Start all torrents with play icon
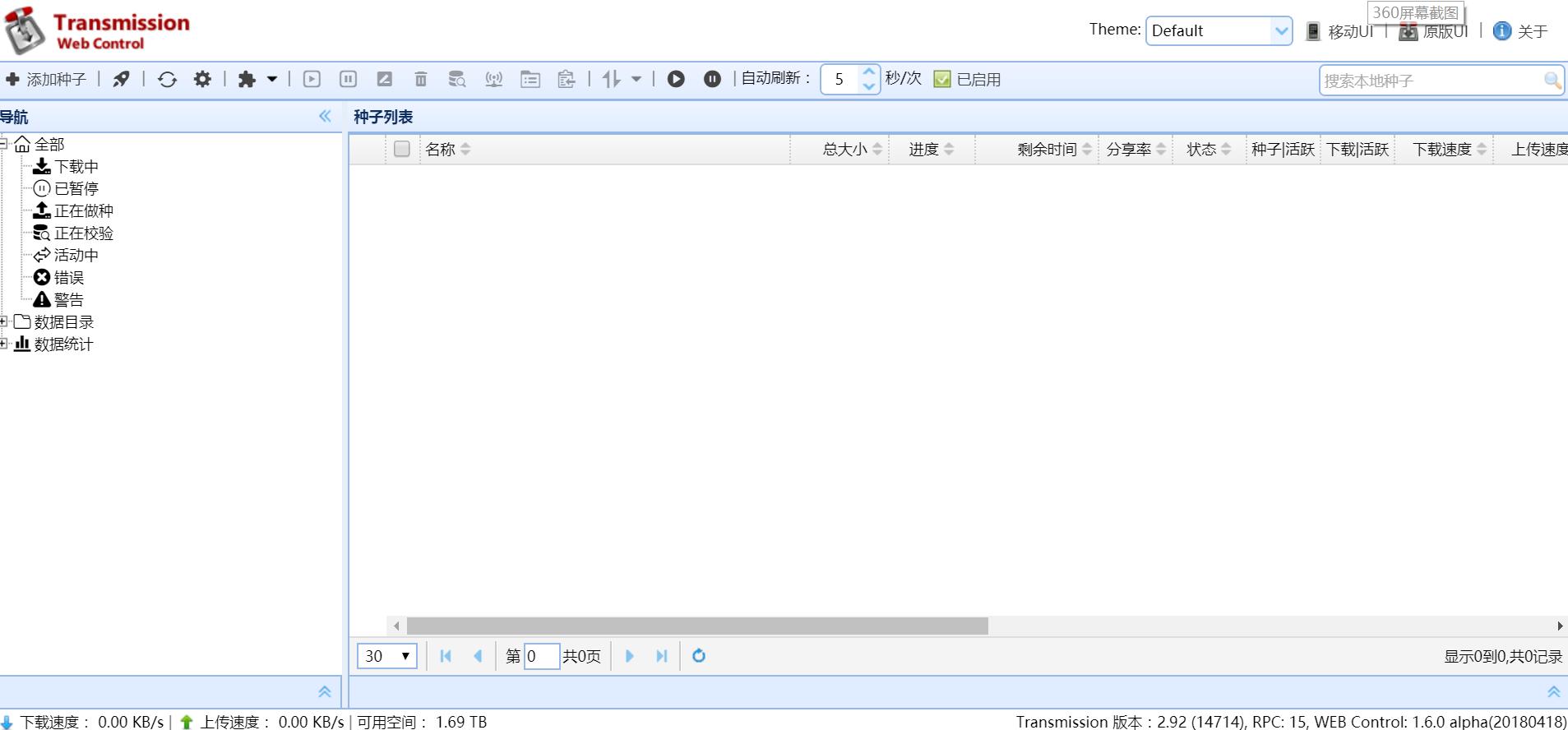 676,79
